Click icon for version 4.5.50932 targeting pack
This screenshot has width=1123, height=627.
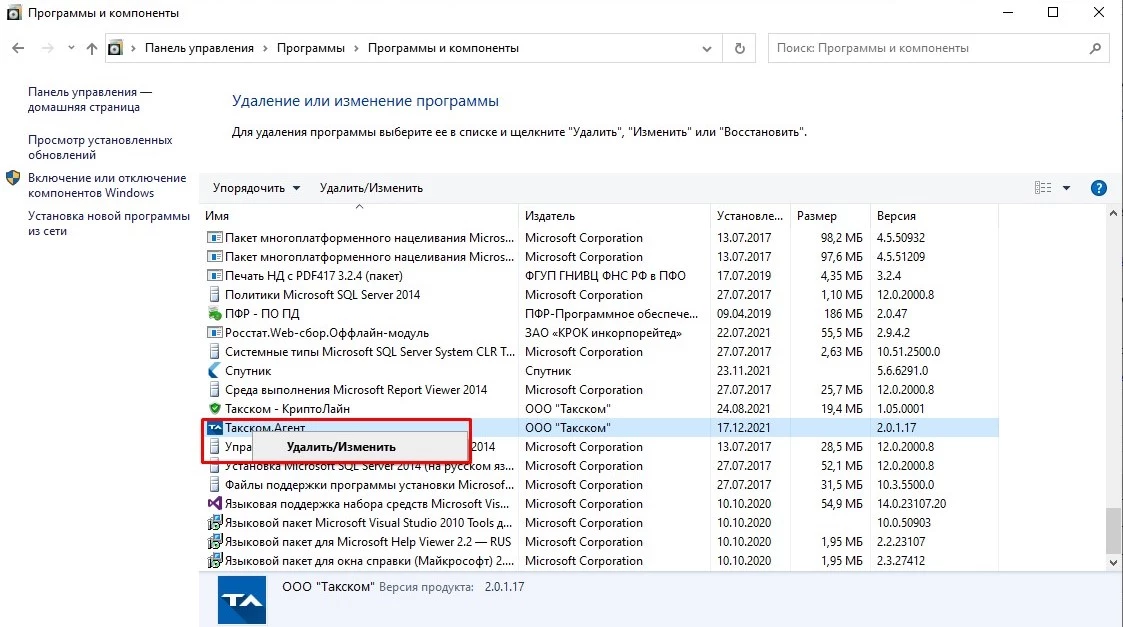(214, 237)
